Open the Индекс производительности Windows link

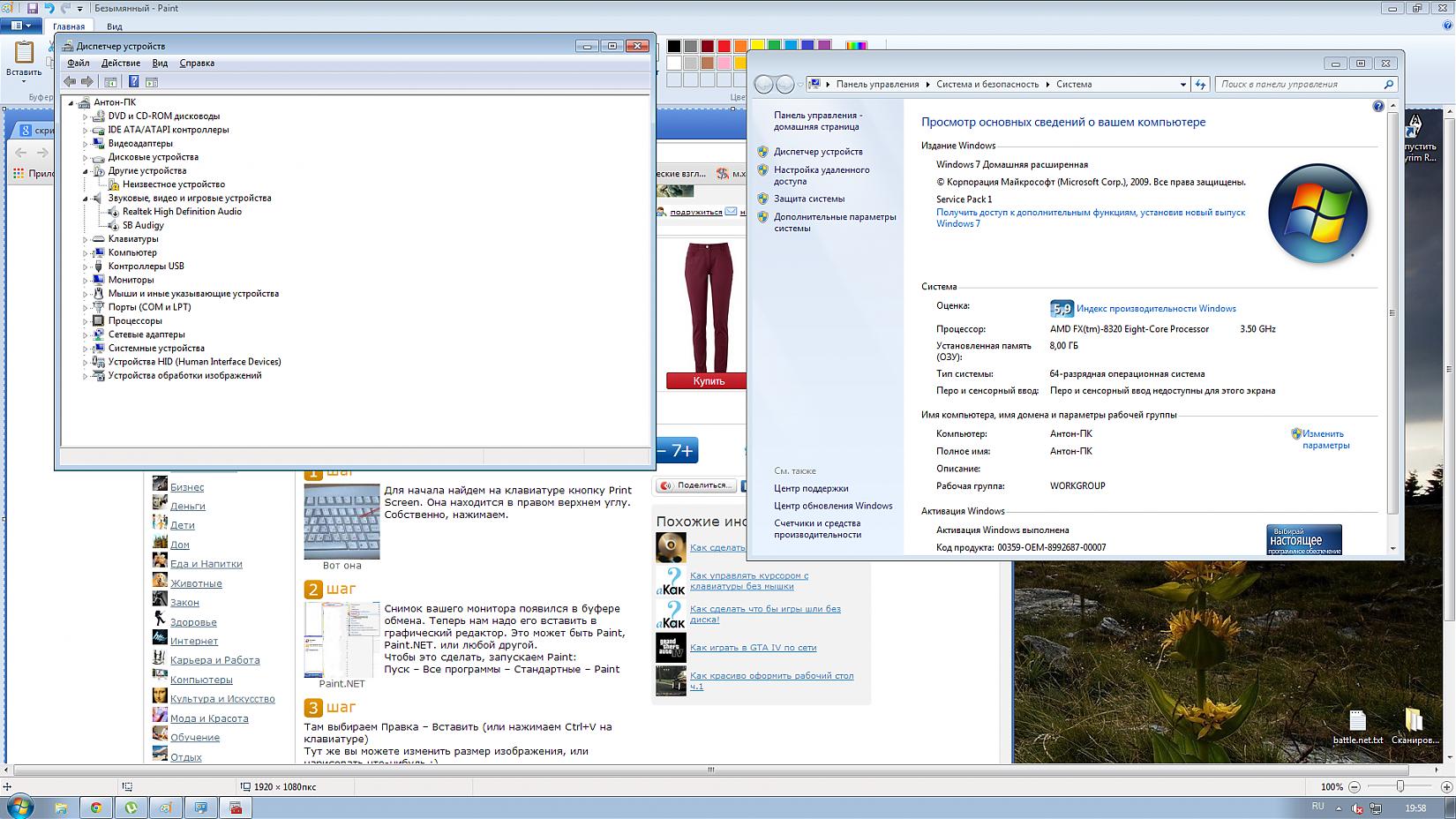point(1156,309)
